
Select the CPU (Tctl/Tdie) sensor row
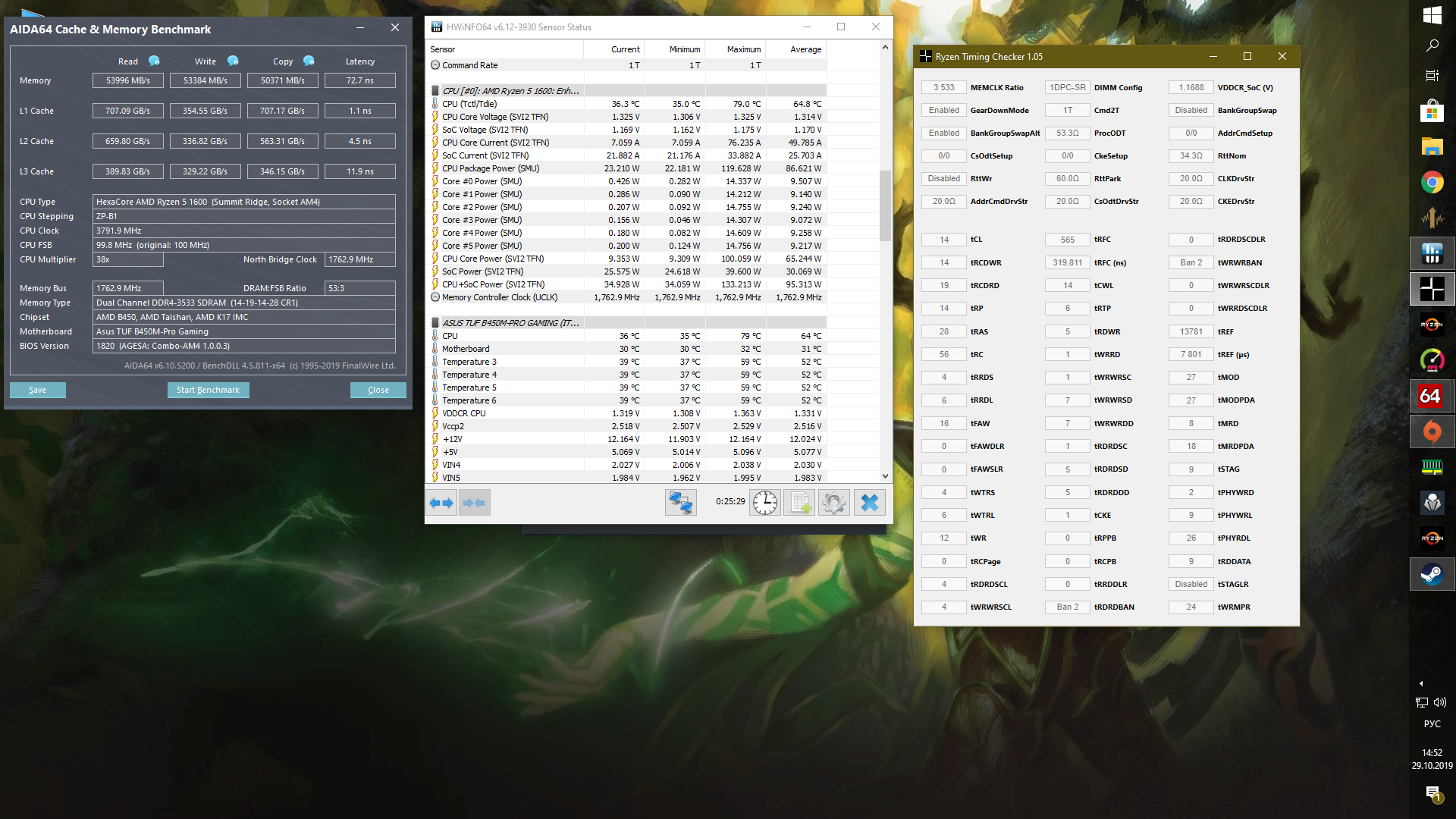tap(626, 104)
